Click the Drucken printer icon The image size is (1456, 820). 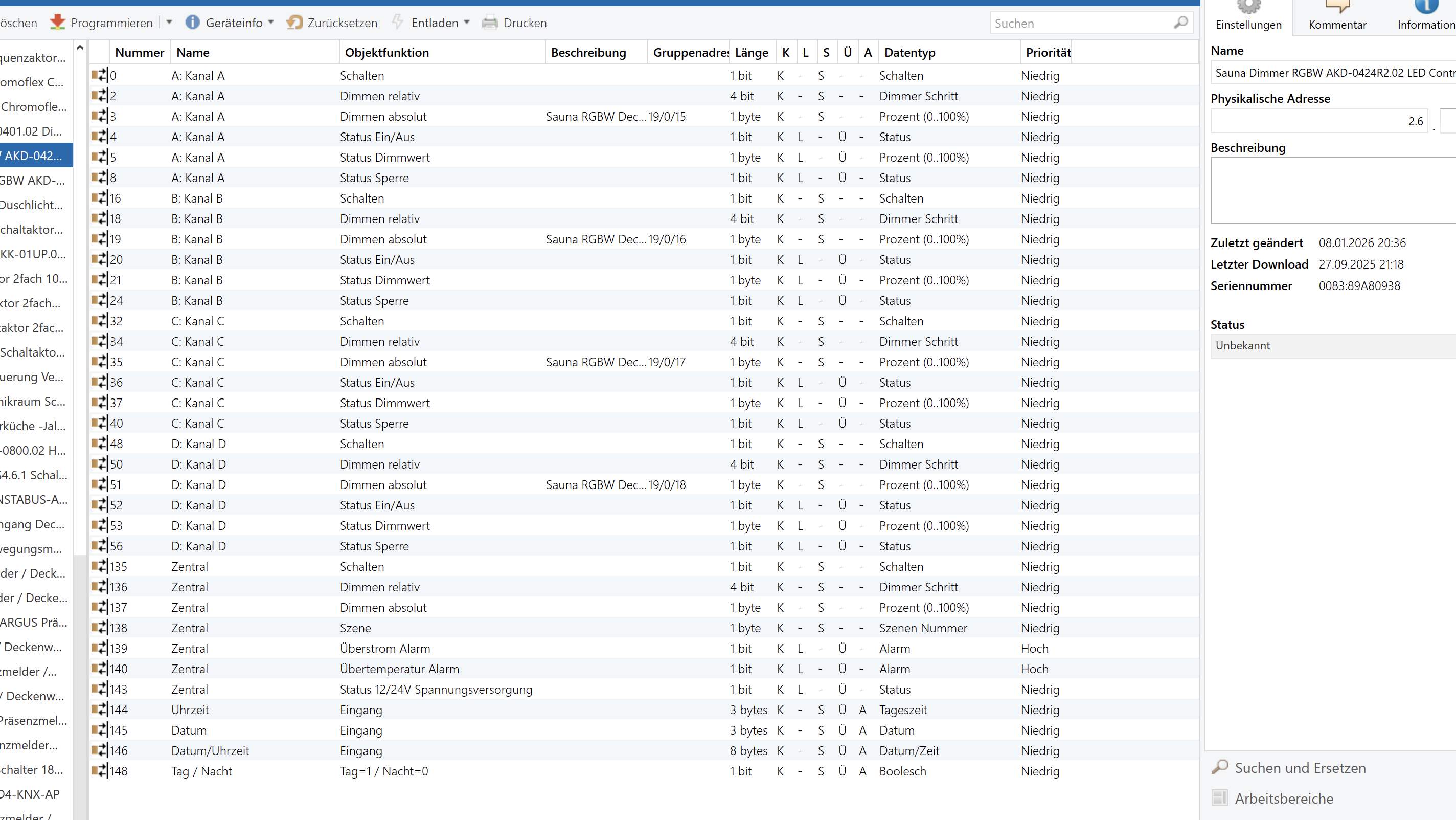pyautogui.click(x=489, y=23)
